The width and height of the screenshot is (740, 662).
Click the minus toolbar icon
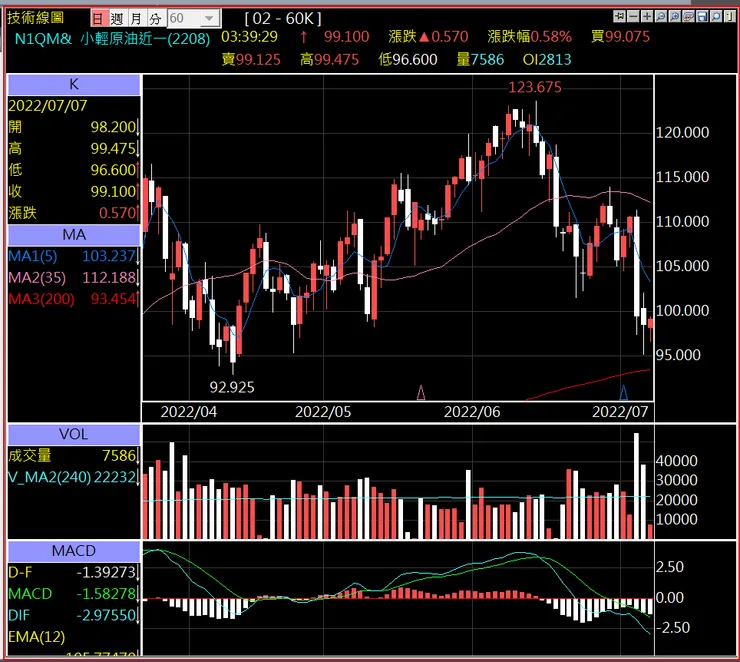pyautogui.click(x=633, y=16)
